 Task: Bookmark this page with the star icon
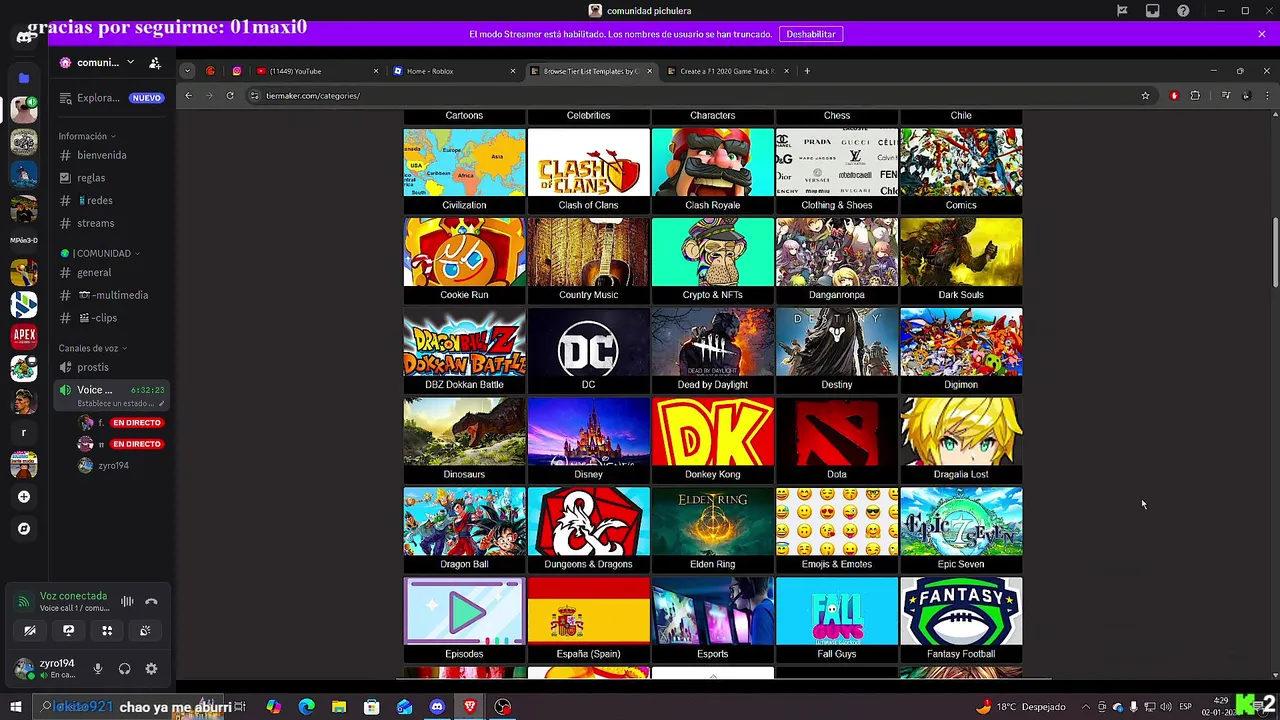click(1145, 96)
